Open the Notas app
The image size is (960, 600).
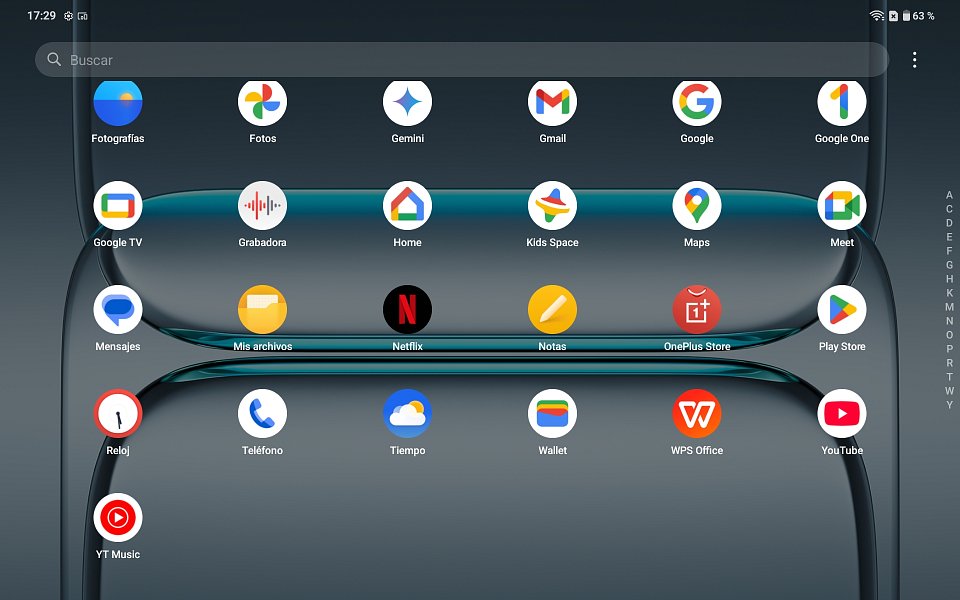(552, 310)
